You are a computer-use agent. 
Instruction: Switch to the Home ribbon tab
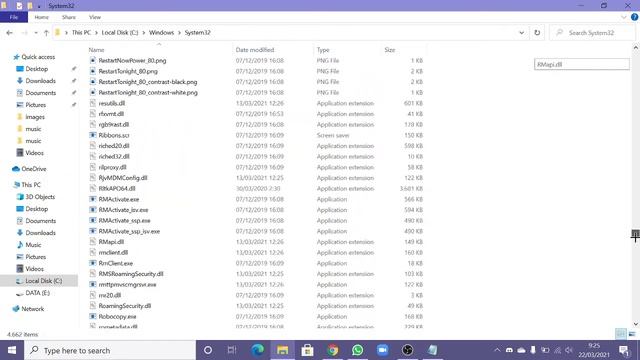[42, 17]
